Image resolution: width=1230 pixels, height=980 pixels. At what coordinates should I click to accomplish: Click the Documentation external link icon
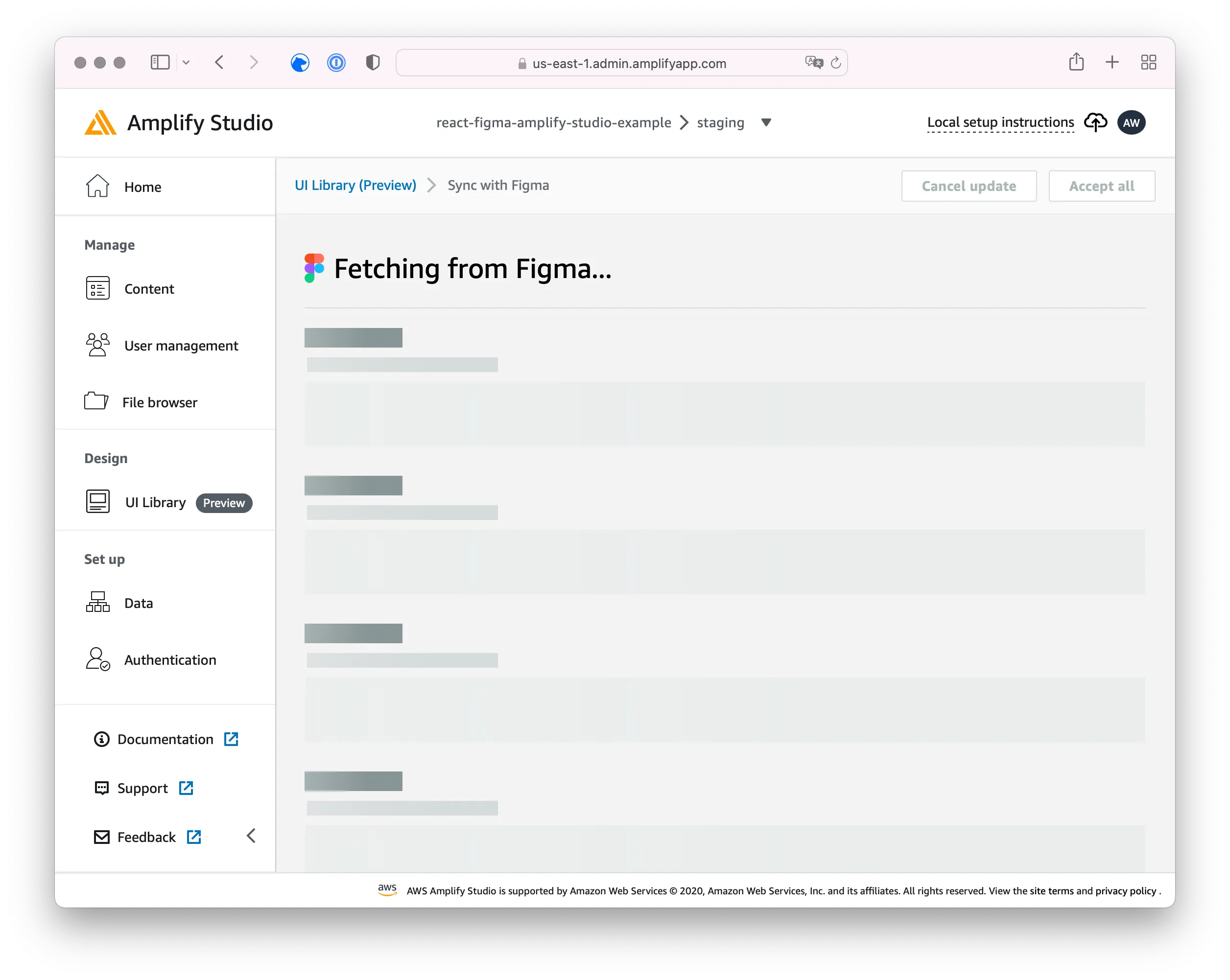[x=231, y=739]
